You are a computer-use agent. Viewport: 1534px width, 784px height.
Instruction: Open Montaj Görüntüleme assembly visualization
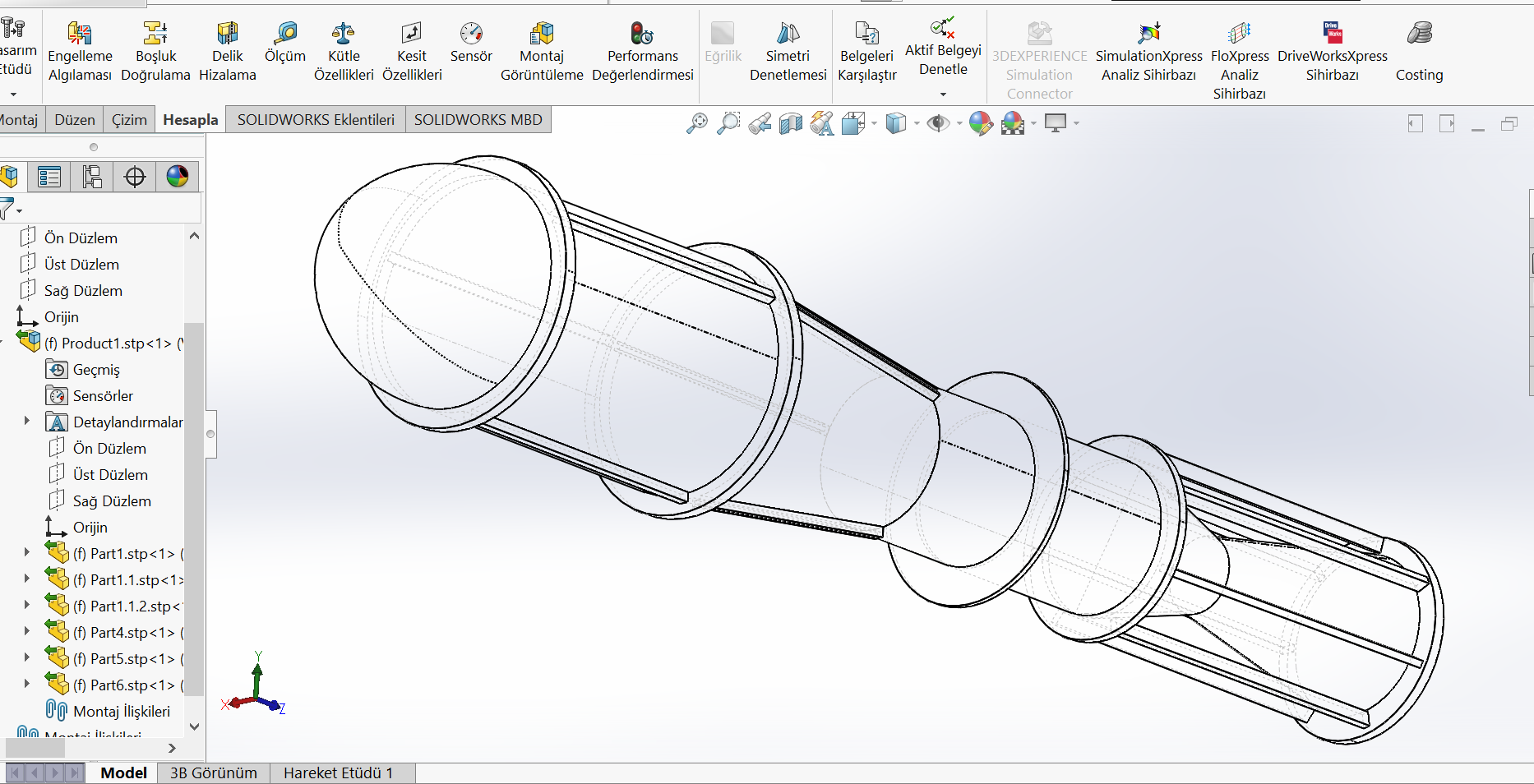click(542, 52)
